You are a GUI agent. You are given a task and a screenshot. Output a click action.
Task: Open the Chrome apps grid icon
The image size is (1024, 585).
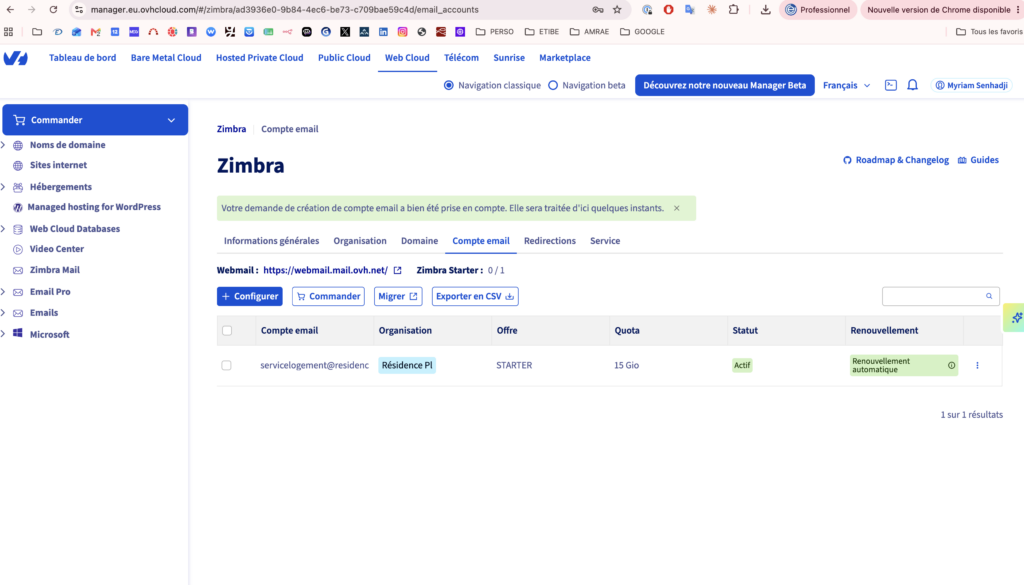[8, 31]
